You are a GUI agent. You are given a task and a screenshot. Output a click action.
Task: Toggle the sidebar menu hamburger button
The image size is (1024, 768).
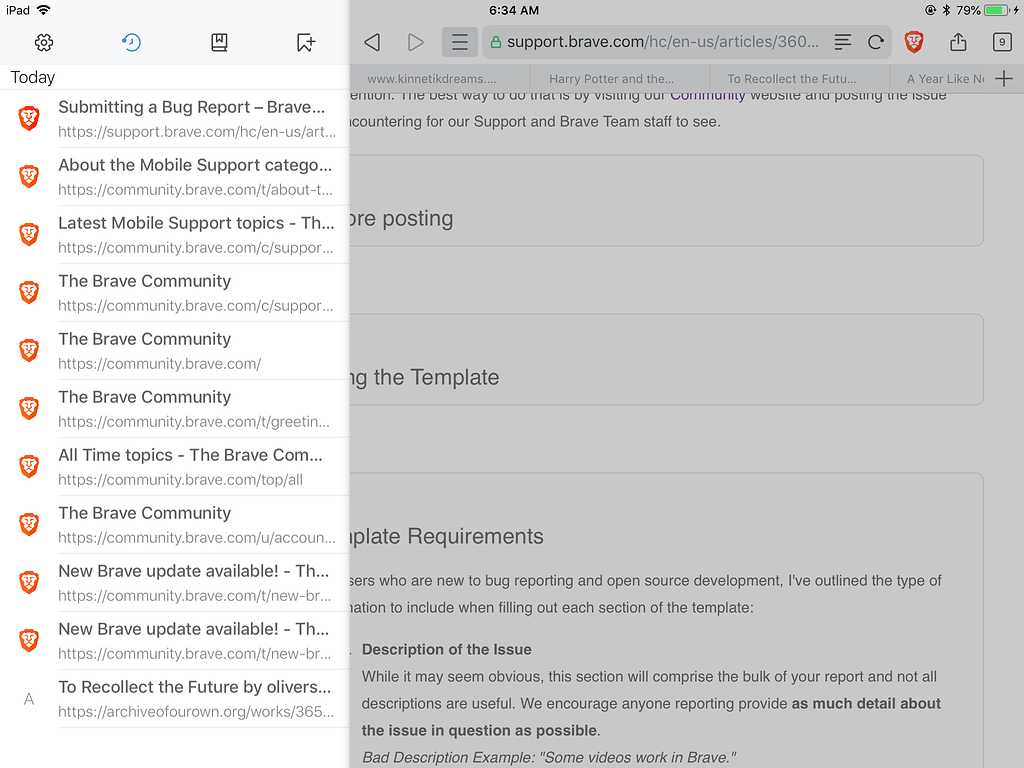tap(460, 42)
